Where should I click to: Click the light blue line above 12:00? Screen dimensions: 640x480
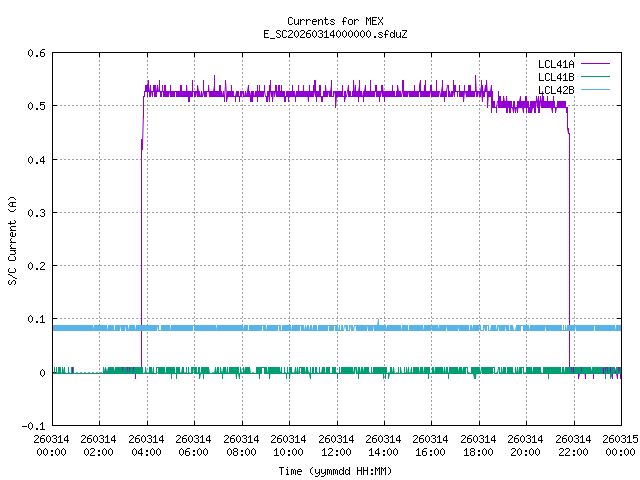coord(336,328)
